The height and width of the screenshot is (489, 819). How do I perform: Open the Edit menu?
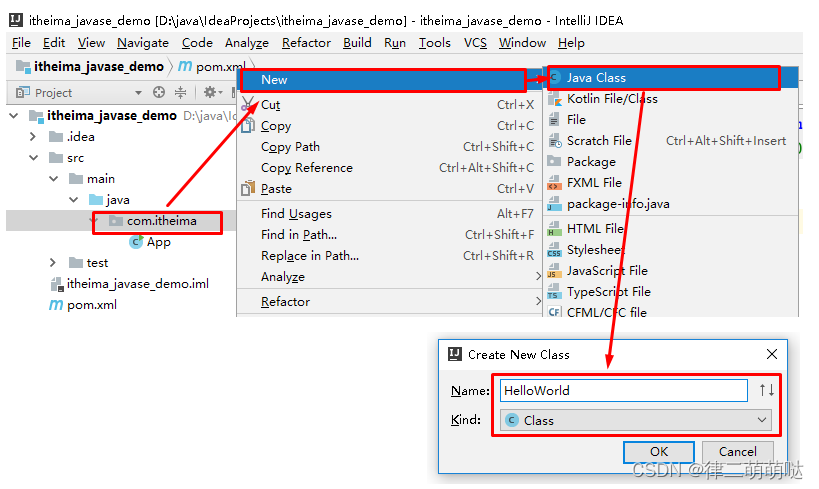click(54, 43)
